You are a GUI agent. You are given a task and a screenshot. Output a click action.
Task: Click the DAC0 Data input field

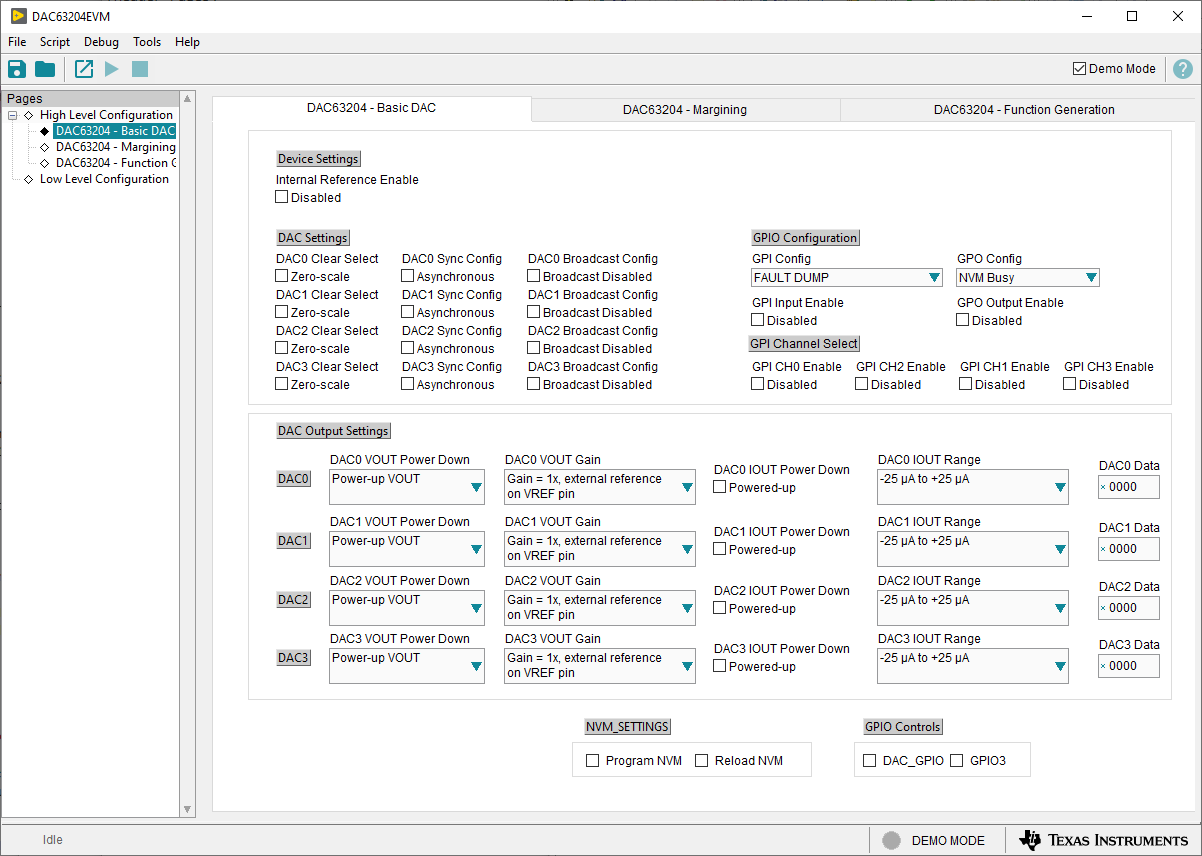tap(1131, 487)
